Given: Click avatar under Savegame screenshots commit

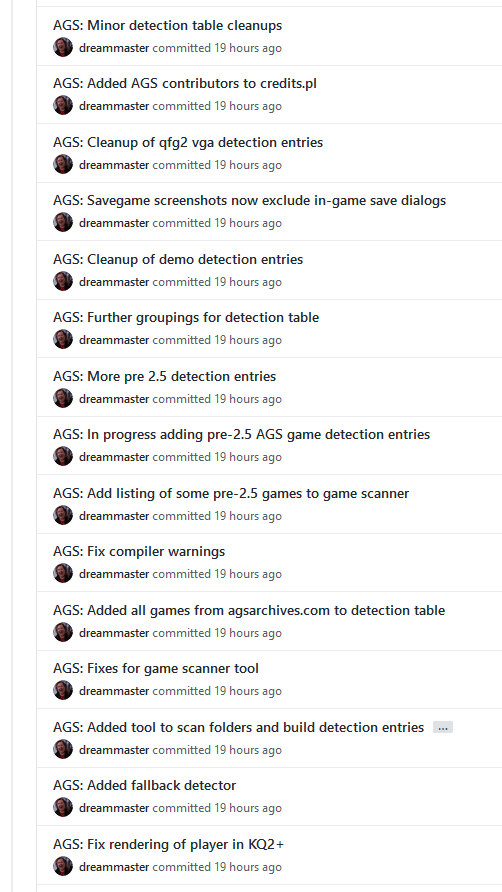Looking at the screenshot, I should pyautogui.click(x=63, y=222).
